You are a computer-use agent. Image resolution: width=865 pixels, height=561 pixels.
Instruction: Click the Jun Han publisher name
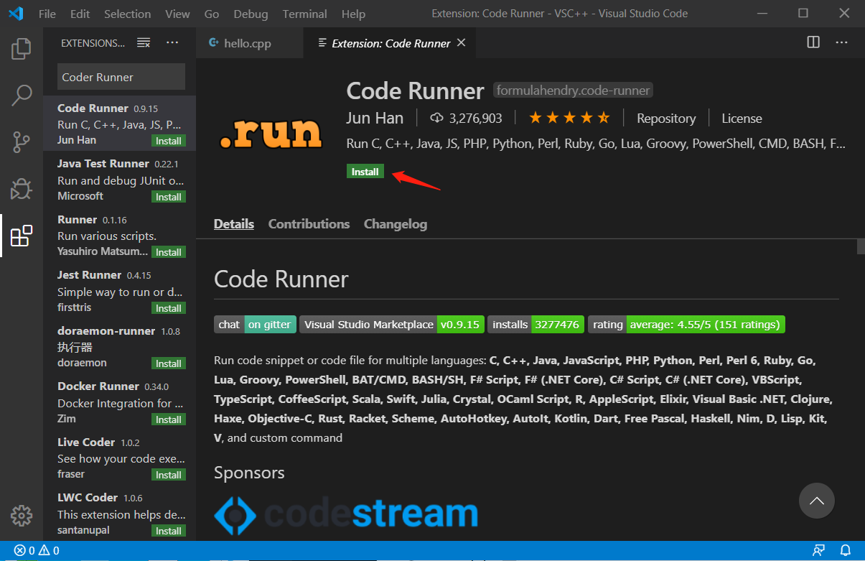coord(375,119)
